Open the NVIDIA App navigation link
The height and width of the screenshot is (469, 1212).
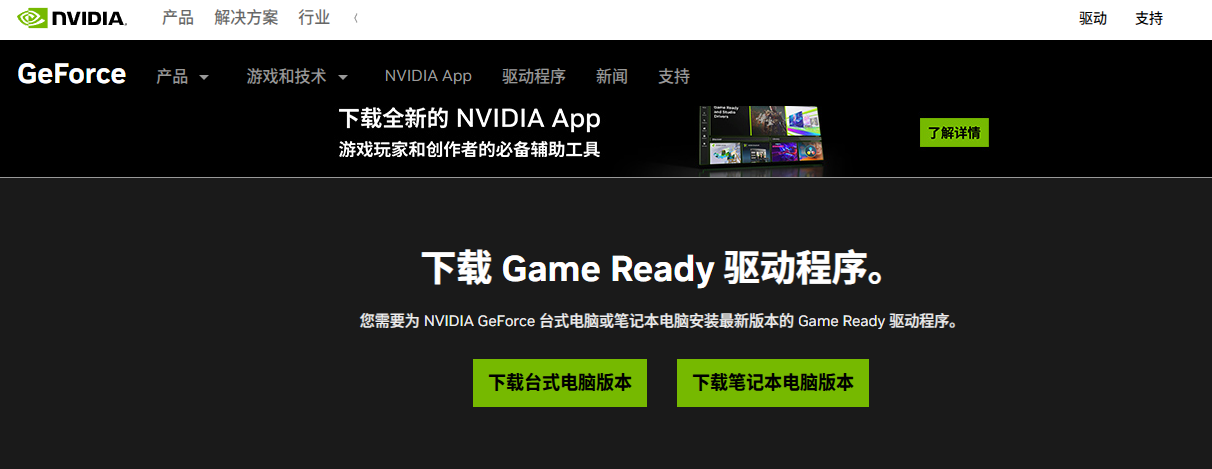428,76
